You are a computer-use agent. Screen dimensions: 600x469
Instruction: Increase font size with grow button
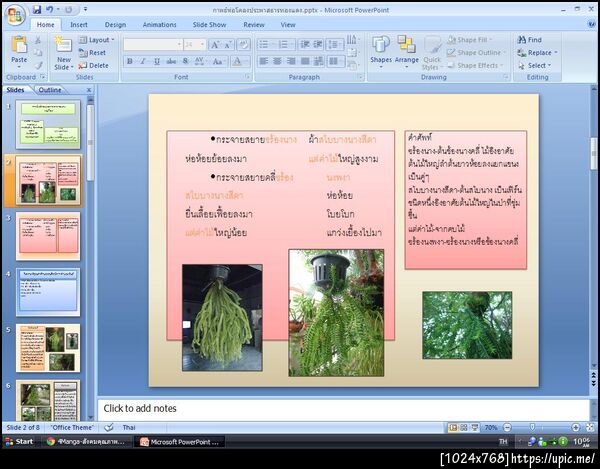click(x=215, y=45)
